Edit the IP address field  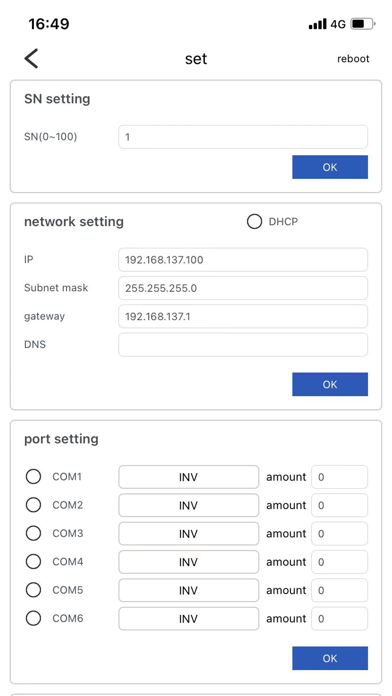pos(243,260)
